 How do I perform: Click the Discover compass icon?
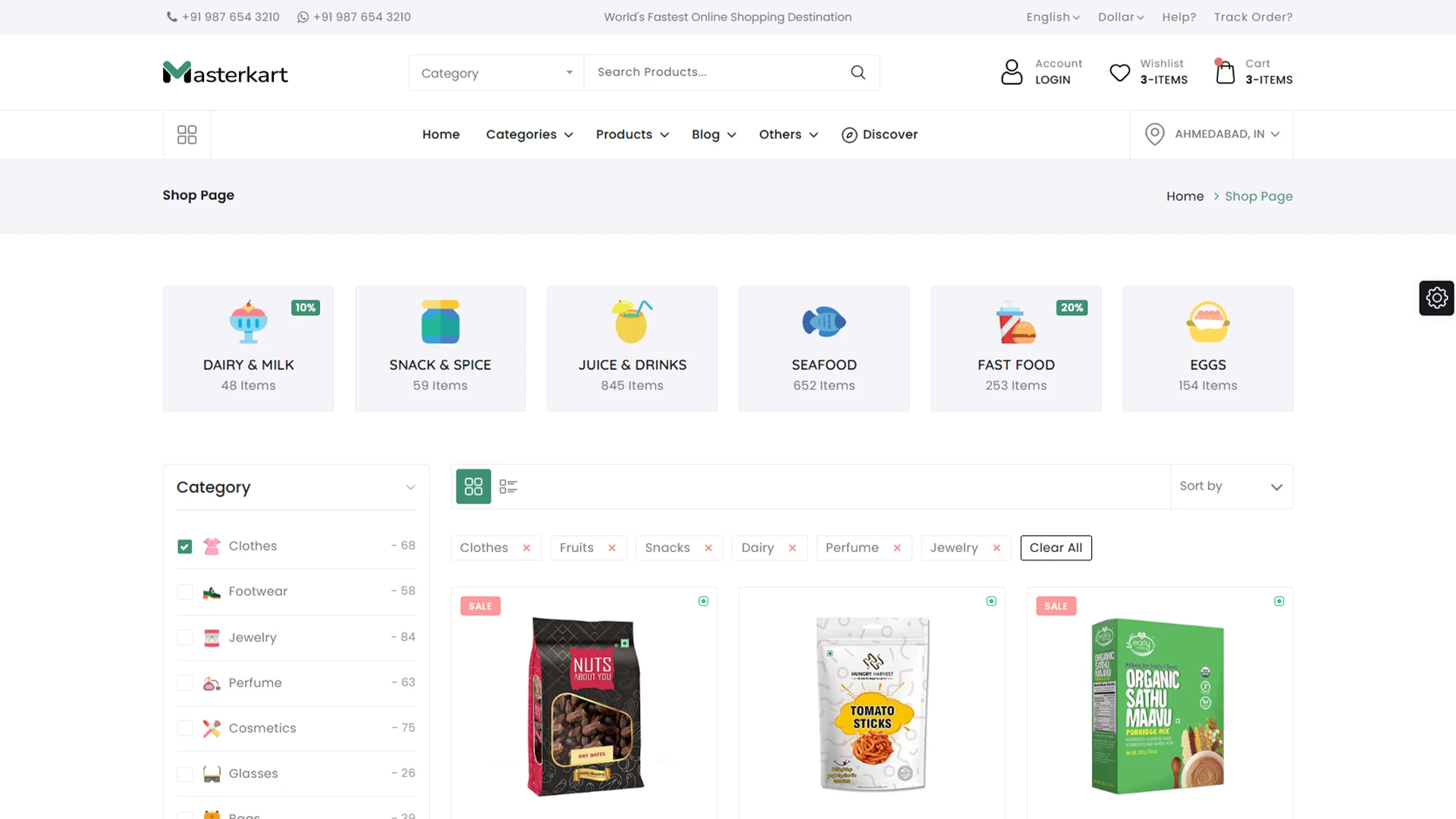point(849,135)
